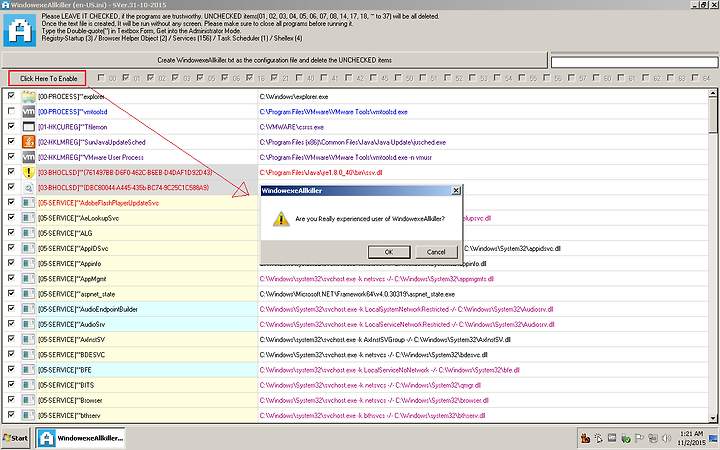Click the explorer process folder icon

click(x=28, y=96)
